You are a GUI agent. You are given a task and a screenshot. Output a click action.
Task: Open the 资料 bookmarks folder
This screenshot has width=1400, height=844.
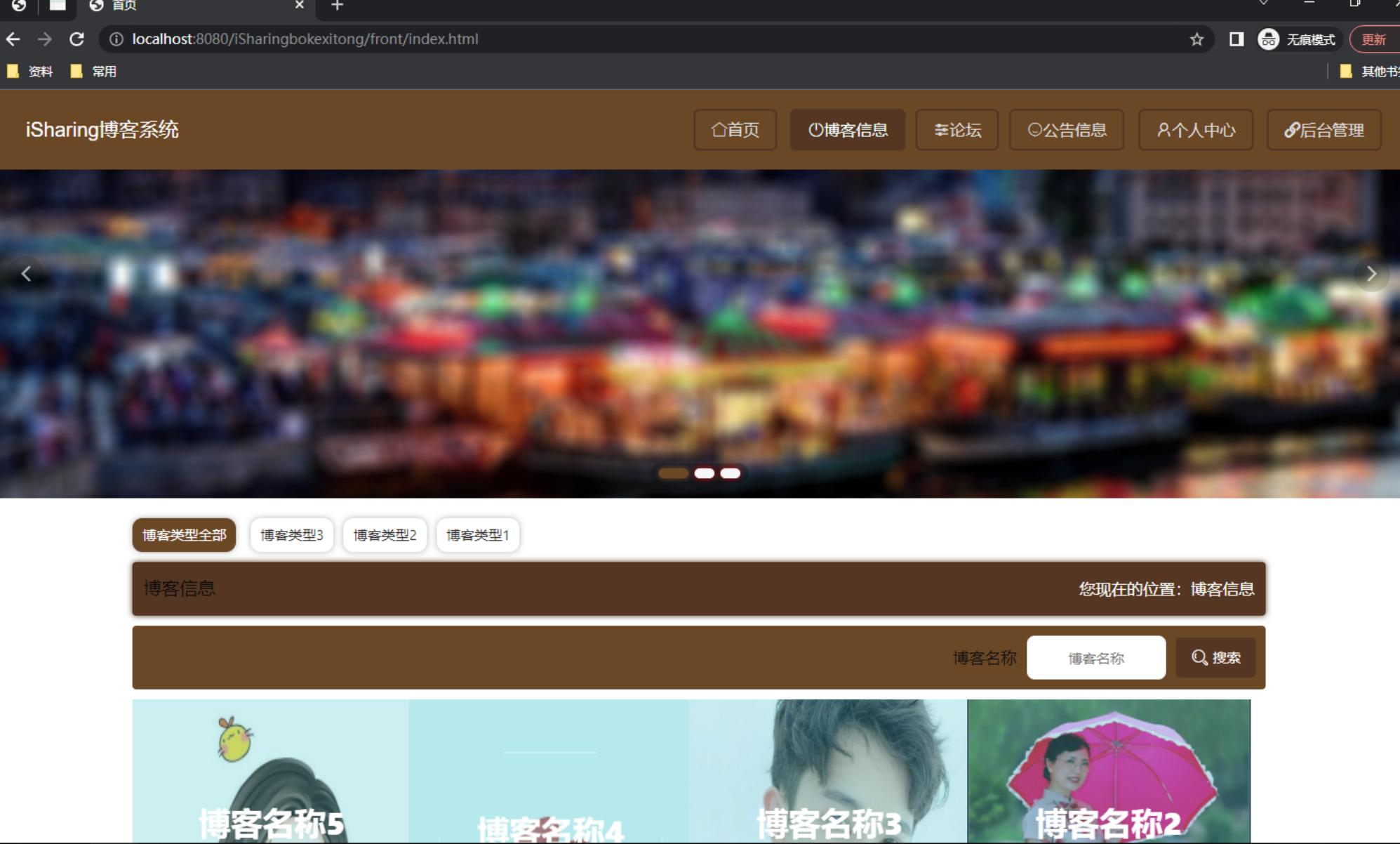tap(30, 71)
